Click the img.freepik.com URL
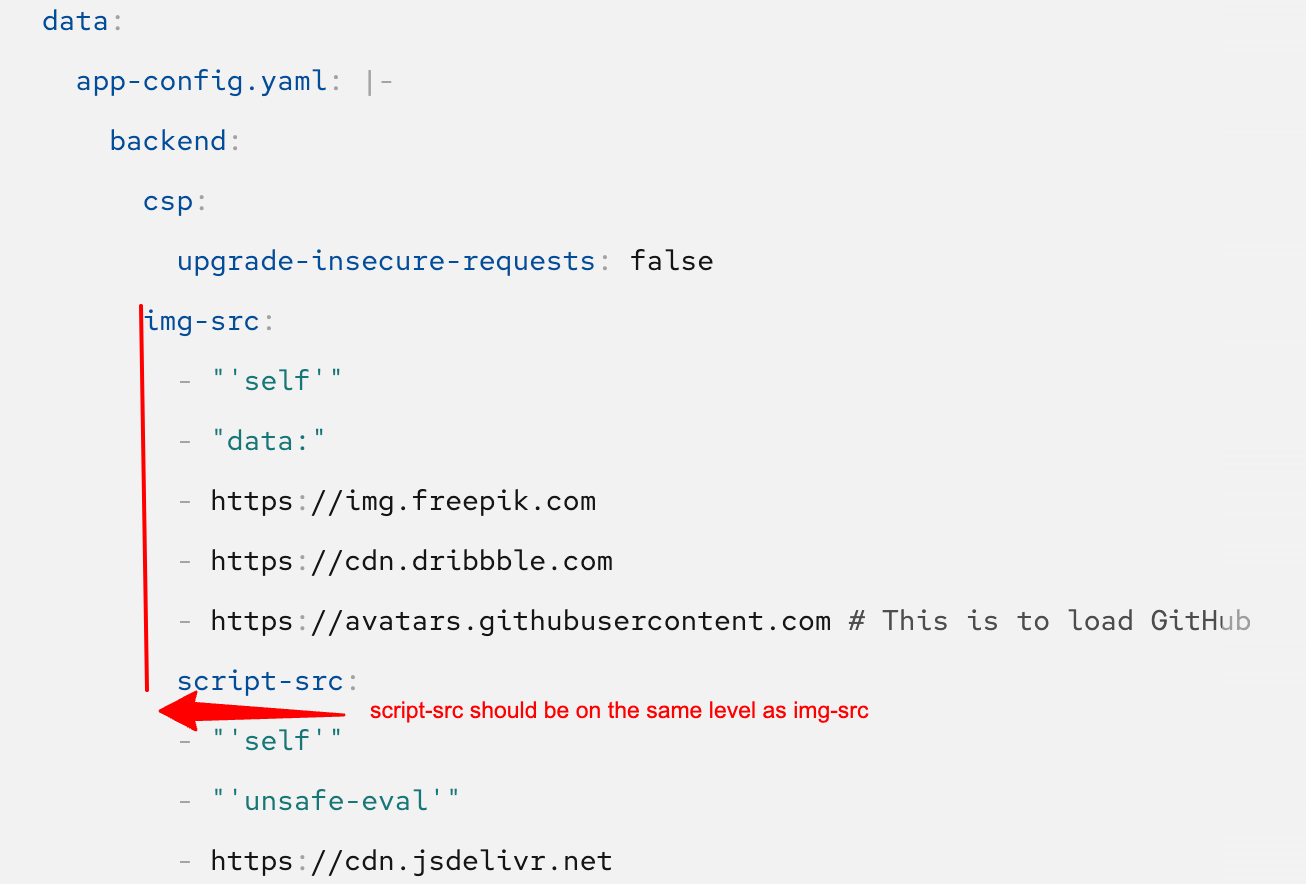The height and width of the screenshot is (884, 1306). point(403,501)
